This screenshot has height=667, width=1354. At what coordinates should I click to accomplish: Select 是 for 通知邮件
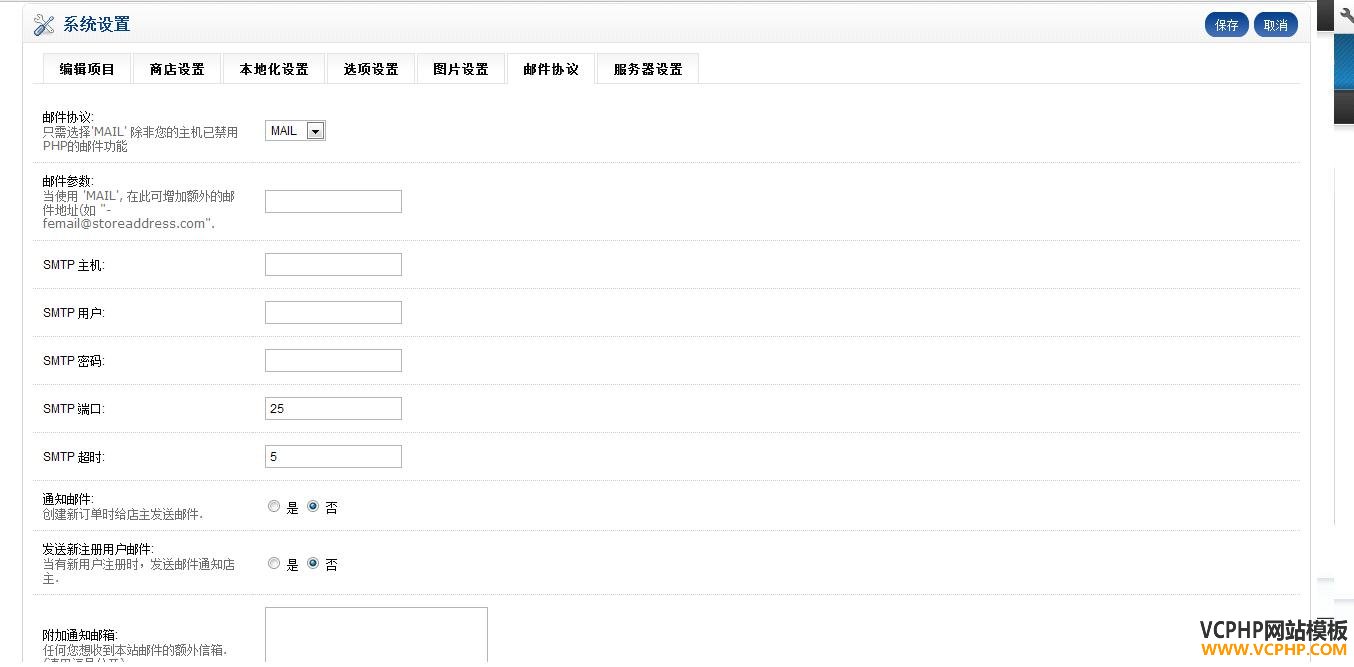coord(274,507)
